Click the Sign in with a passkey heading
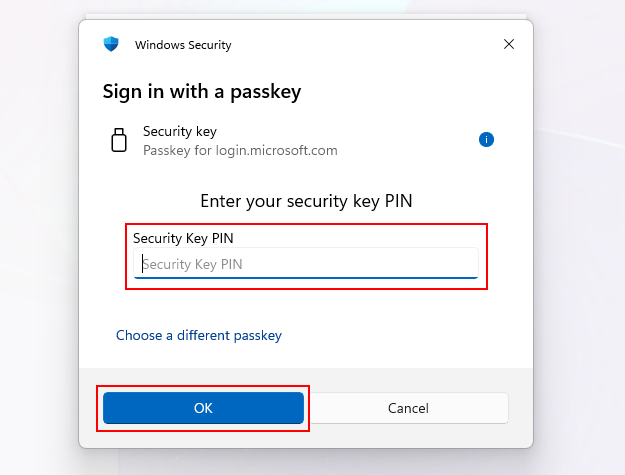 [202, 92]
